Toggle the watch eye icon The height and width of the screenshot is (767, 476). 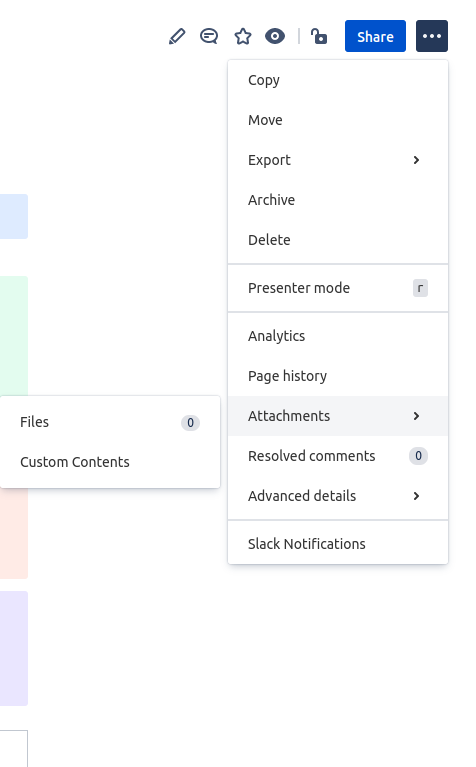coord(275,36)
